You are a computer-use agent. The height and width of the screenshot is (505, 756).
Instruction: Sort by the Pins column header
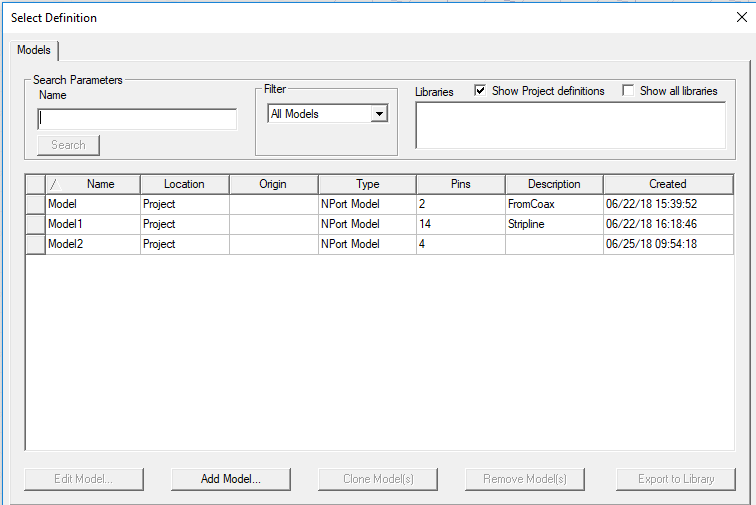click(460, 184)
